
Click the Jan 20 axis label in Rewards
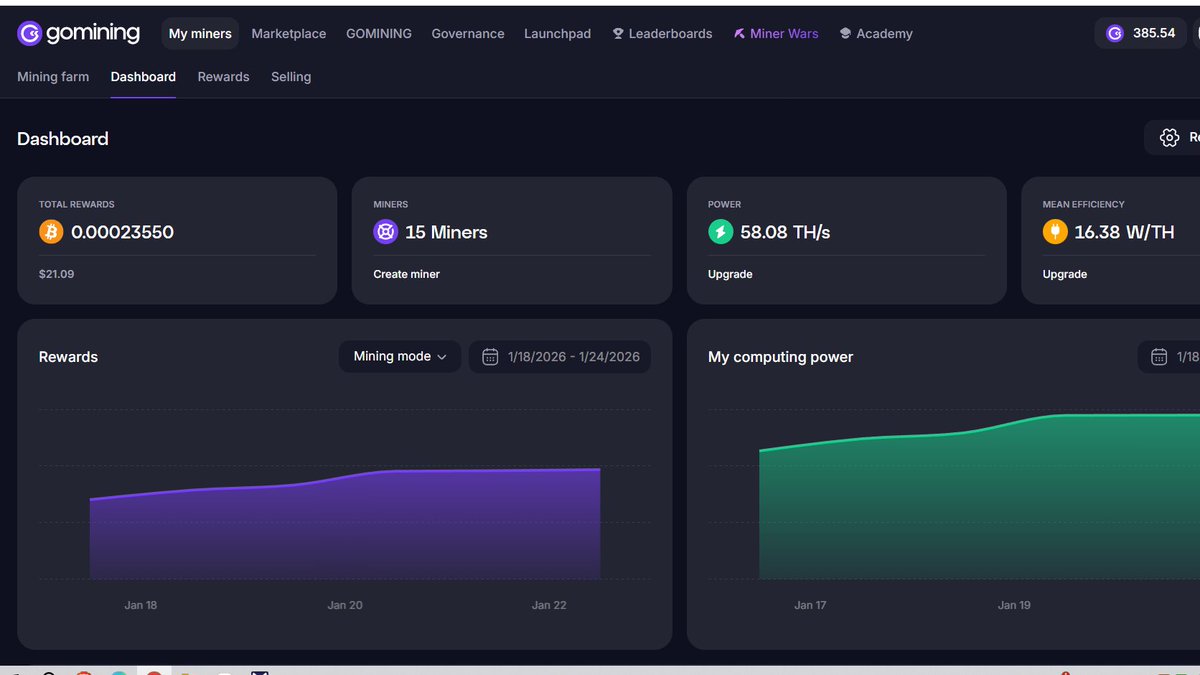click(x=345, y=605)
